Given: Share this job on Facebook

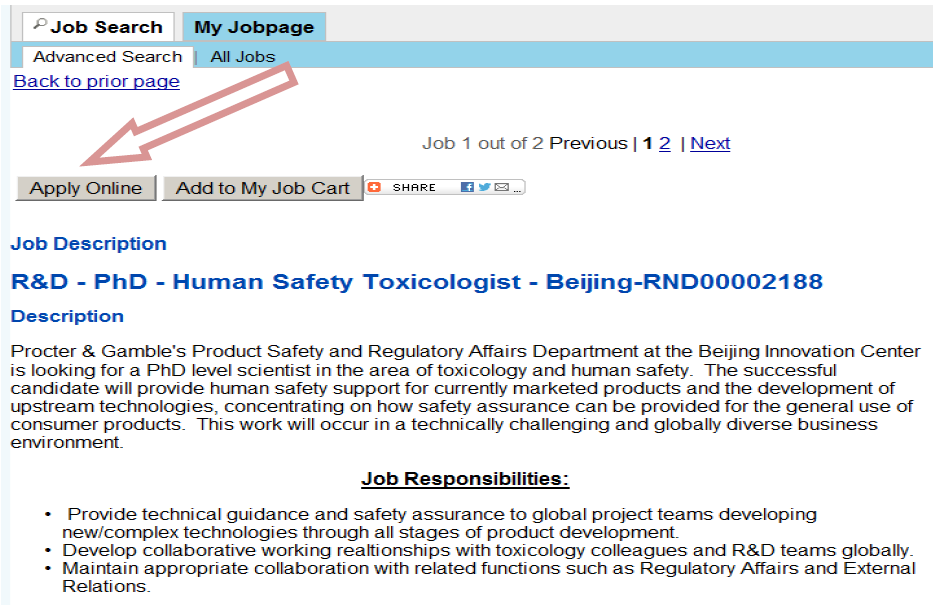Looking at the screenshot, I should tap(468, 187).
